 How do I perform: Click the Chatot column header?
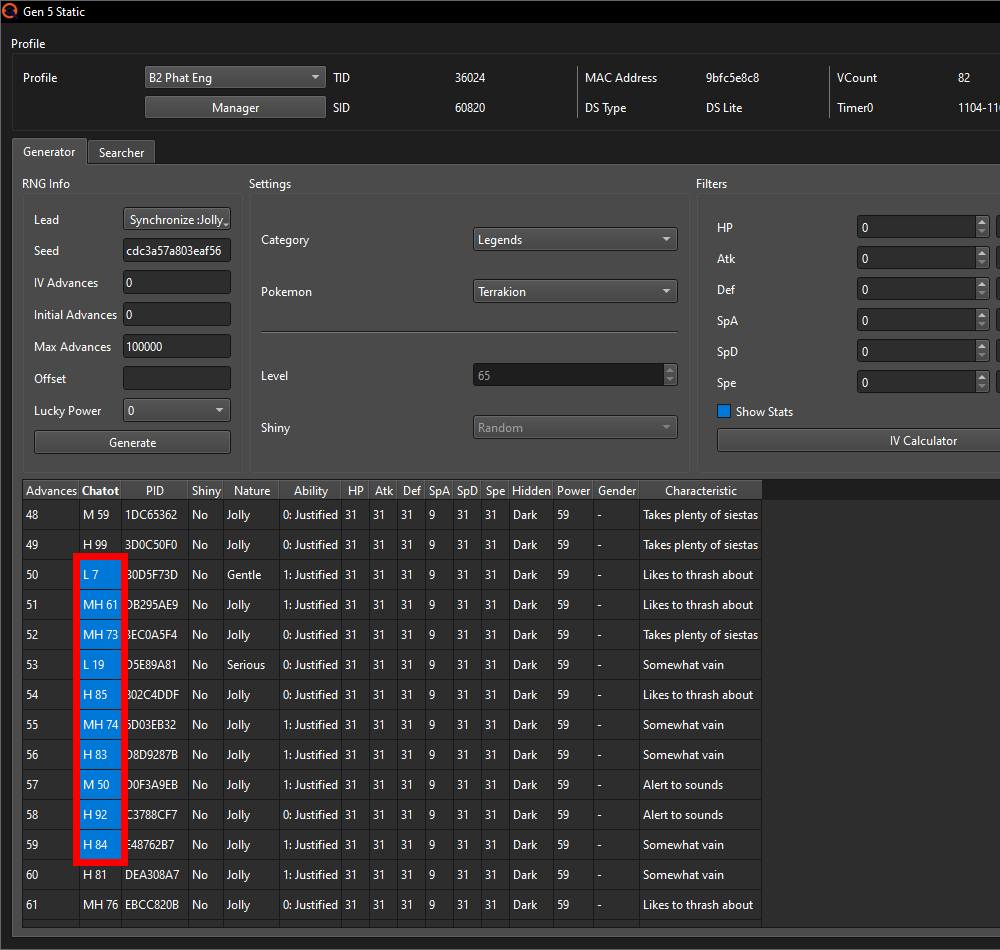(x=100, y=491)
